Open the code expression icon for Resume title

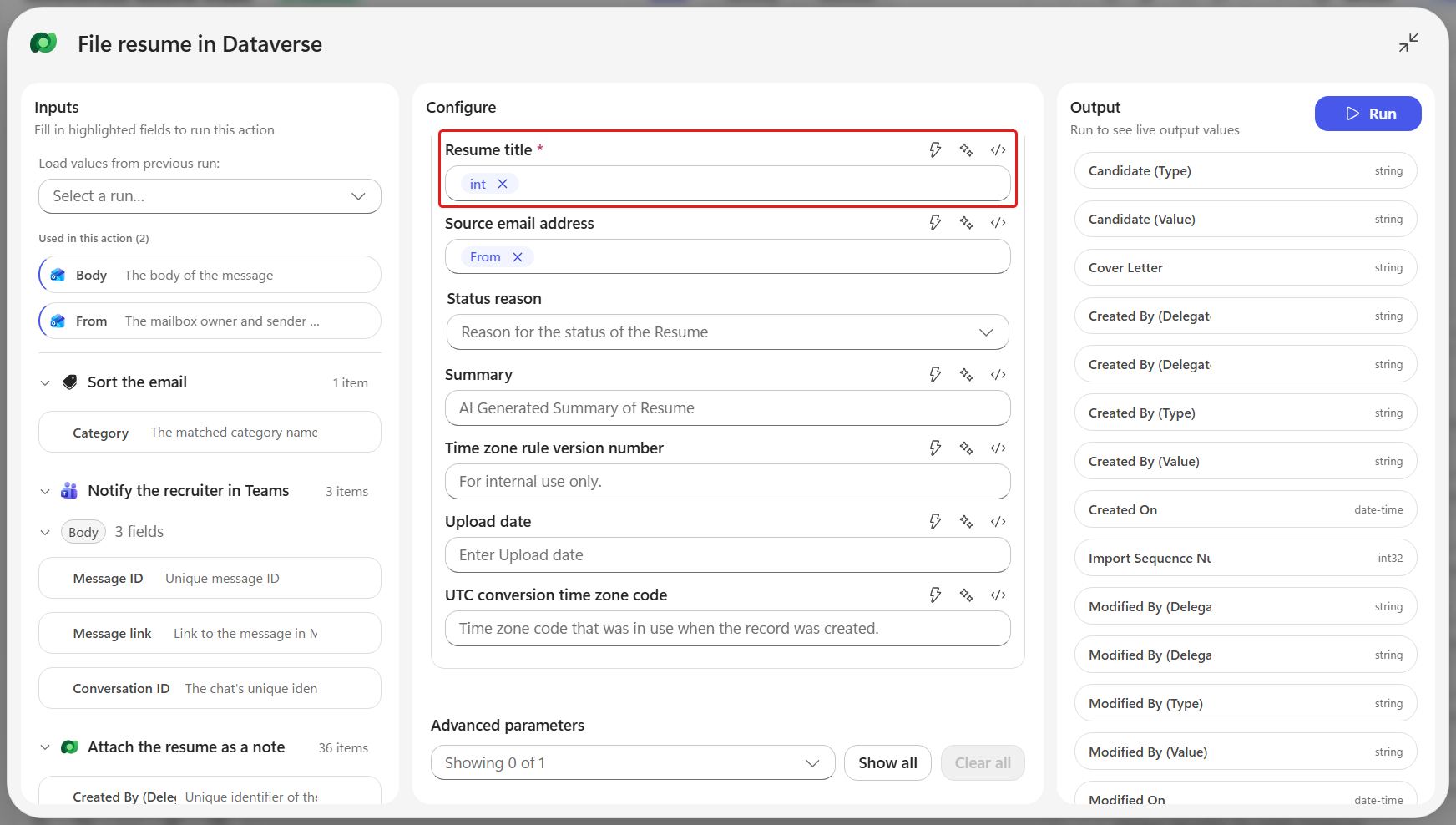pyautogui.click(x=998, y=149)
